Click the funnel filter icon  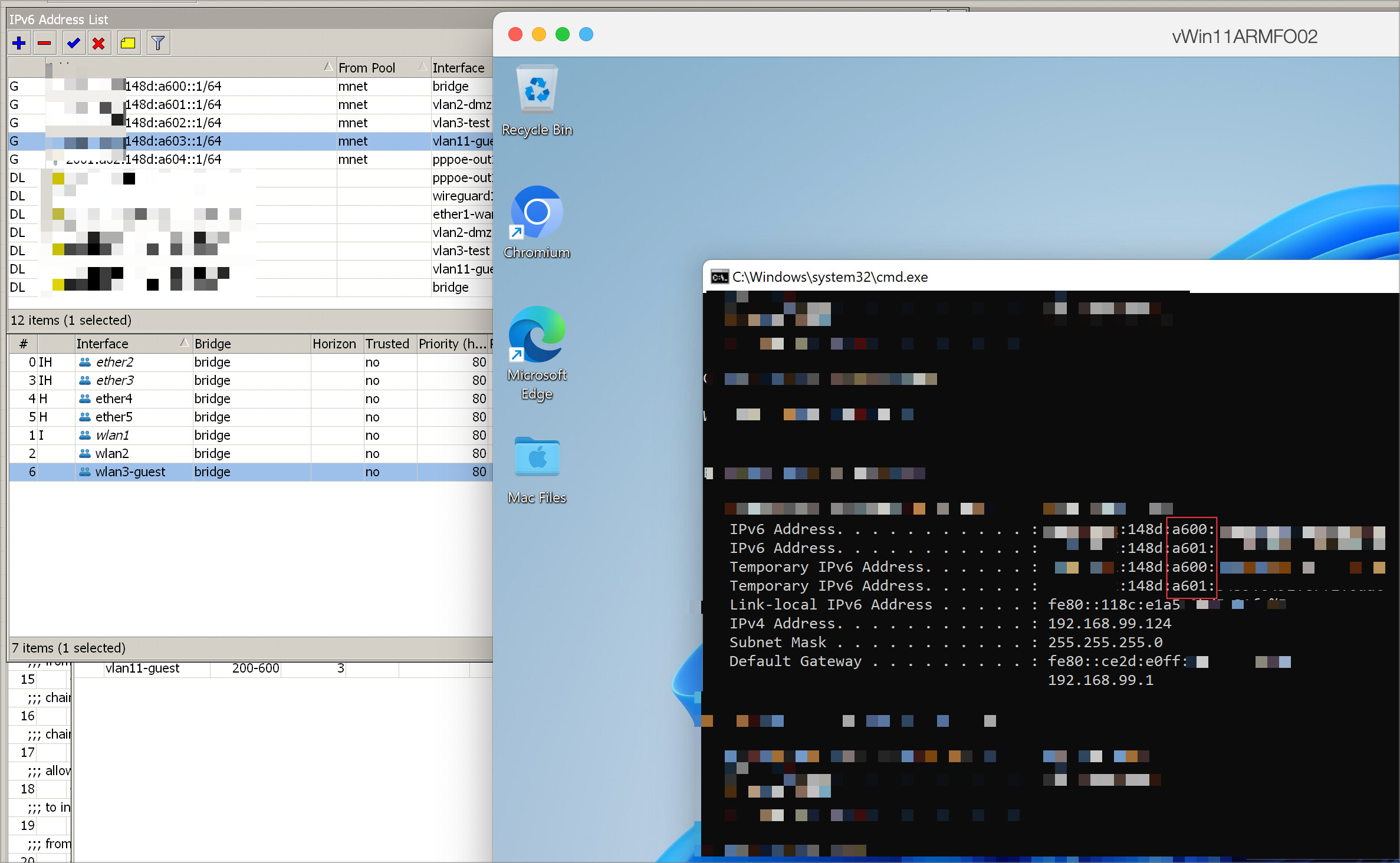[x=157, y=43]
